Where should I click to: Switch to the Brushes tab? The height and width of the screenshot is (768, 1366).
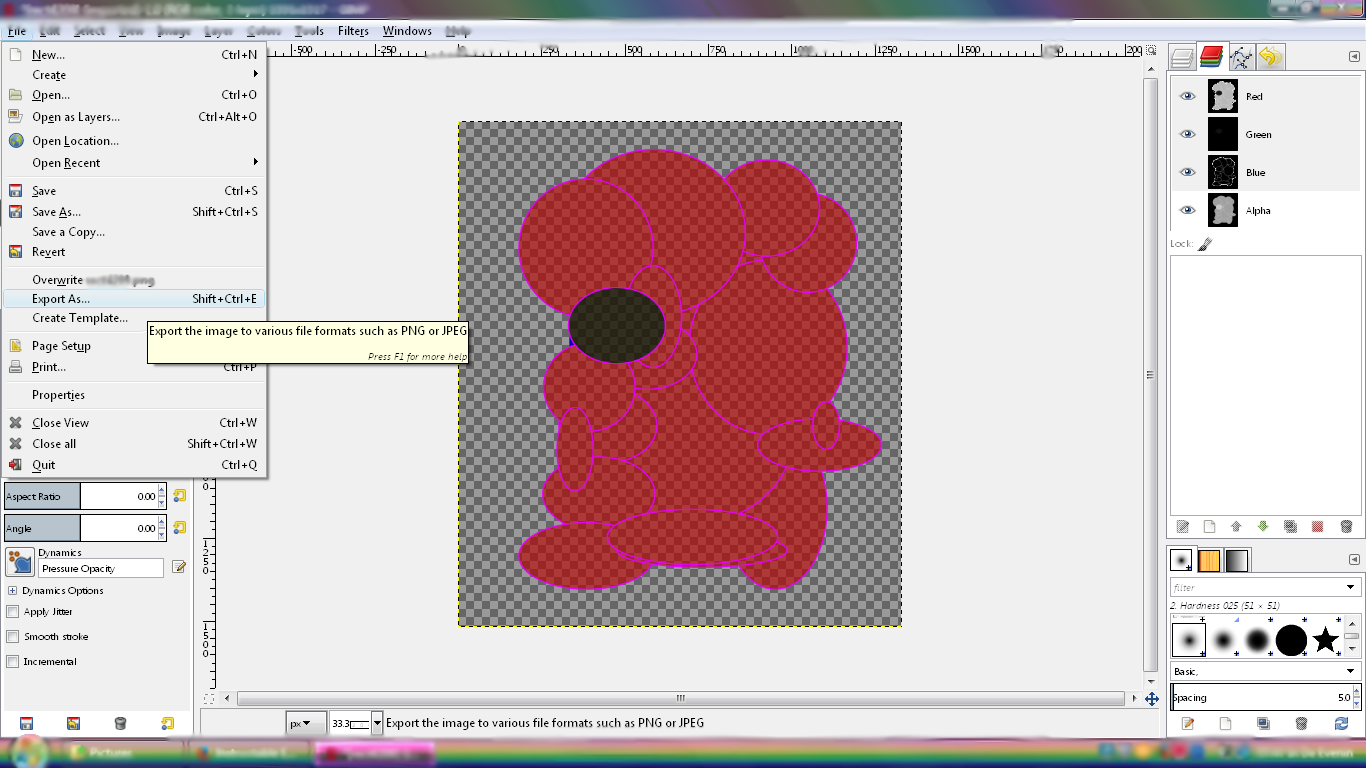(1182, 560)
